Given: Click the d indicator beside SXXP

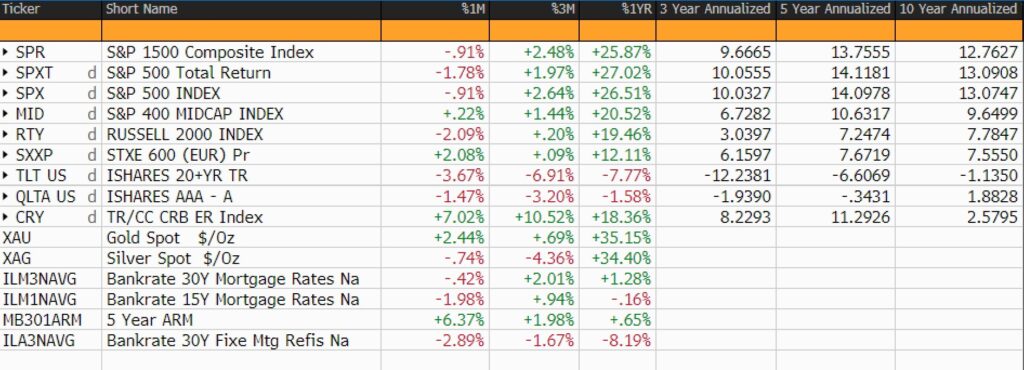Looking at the screenshot, I should (92, 155).
